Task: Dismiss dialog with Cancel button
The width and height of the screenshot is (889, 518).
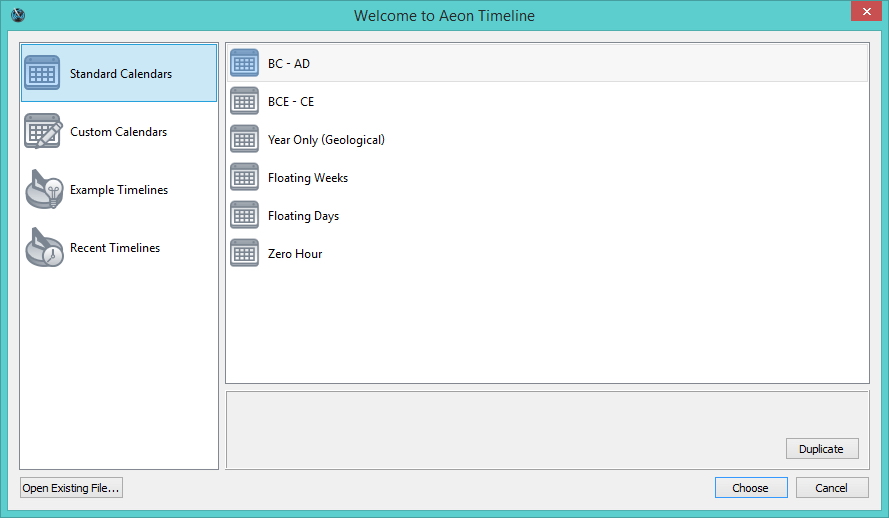Action: (832, 488)
